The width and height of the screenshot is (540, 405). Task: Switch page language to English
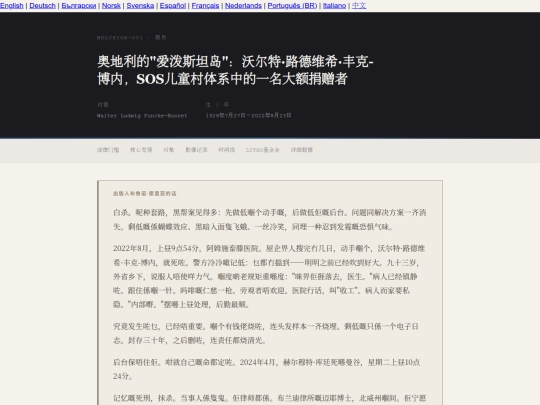(12, 6)
